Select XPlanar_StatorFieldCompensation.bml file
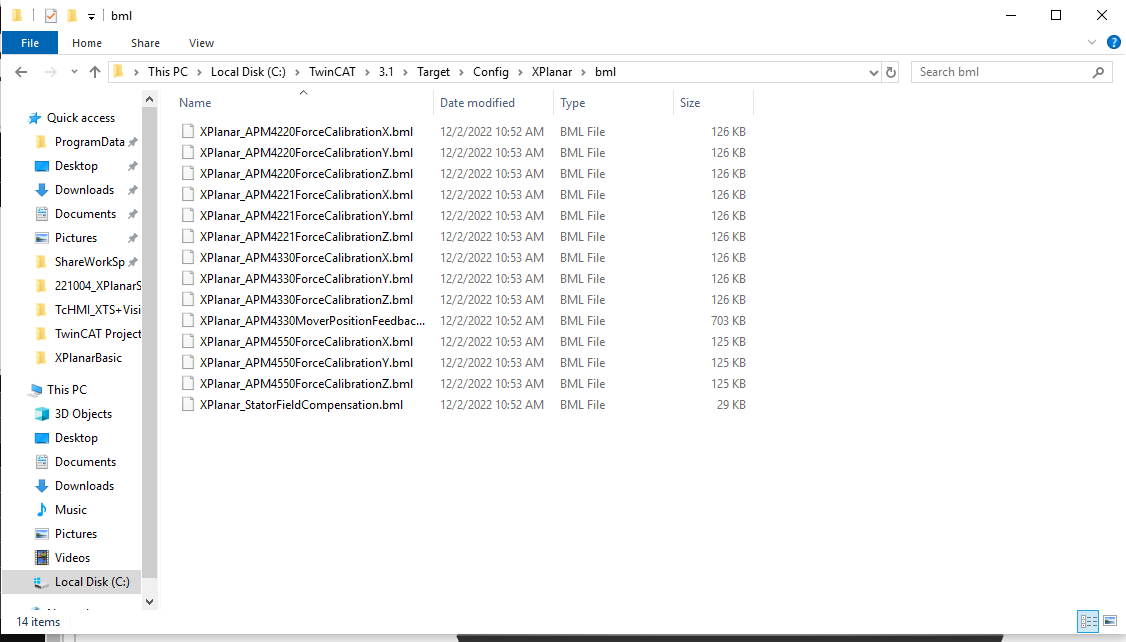 [301, 405]
